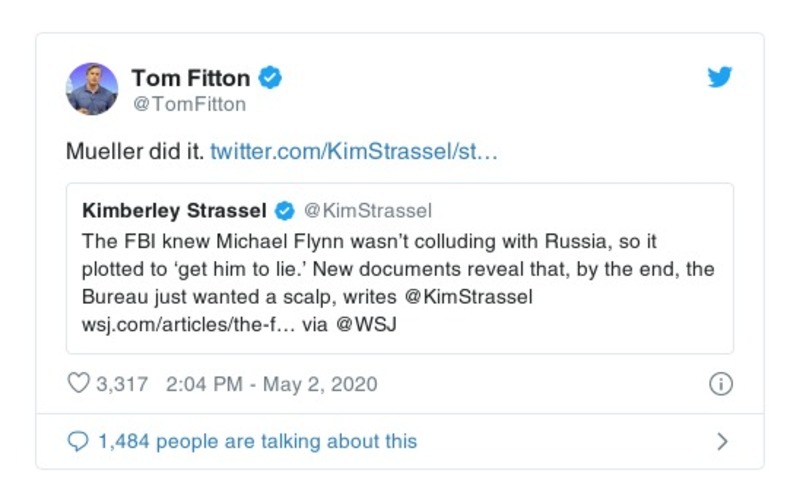Click the right chevron arrow
The width and height of the screenshot is (800, 502).
click(723, 441)
